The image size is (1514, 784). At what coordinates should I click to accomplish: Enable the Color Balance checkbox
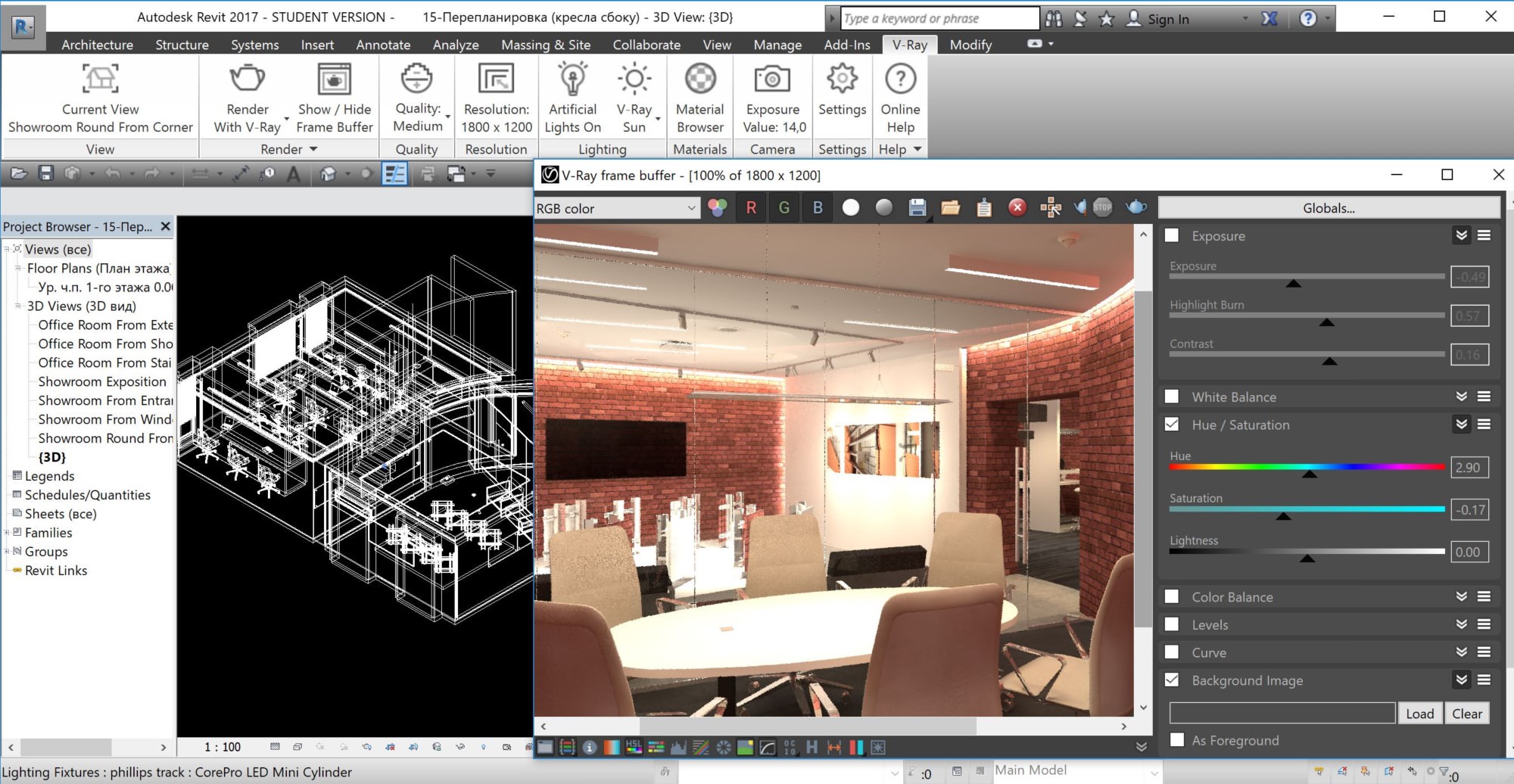point(1172,596)
